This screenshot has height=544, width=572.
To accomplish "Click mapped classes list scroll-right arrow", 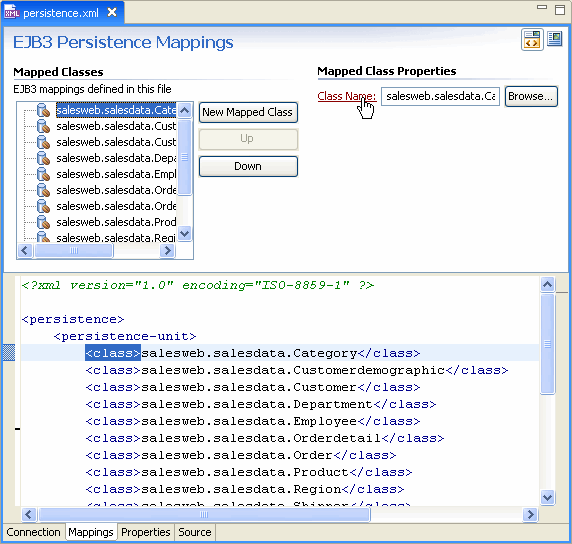I will tap(167, 251).
